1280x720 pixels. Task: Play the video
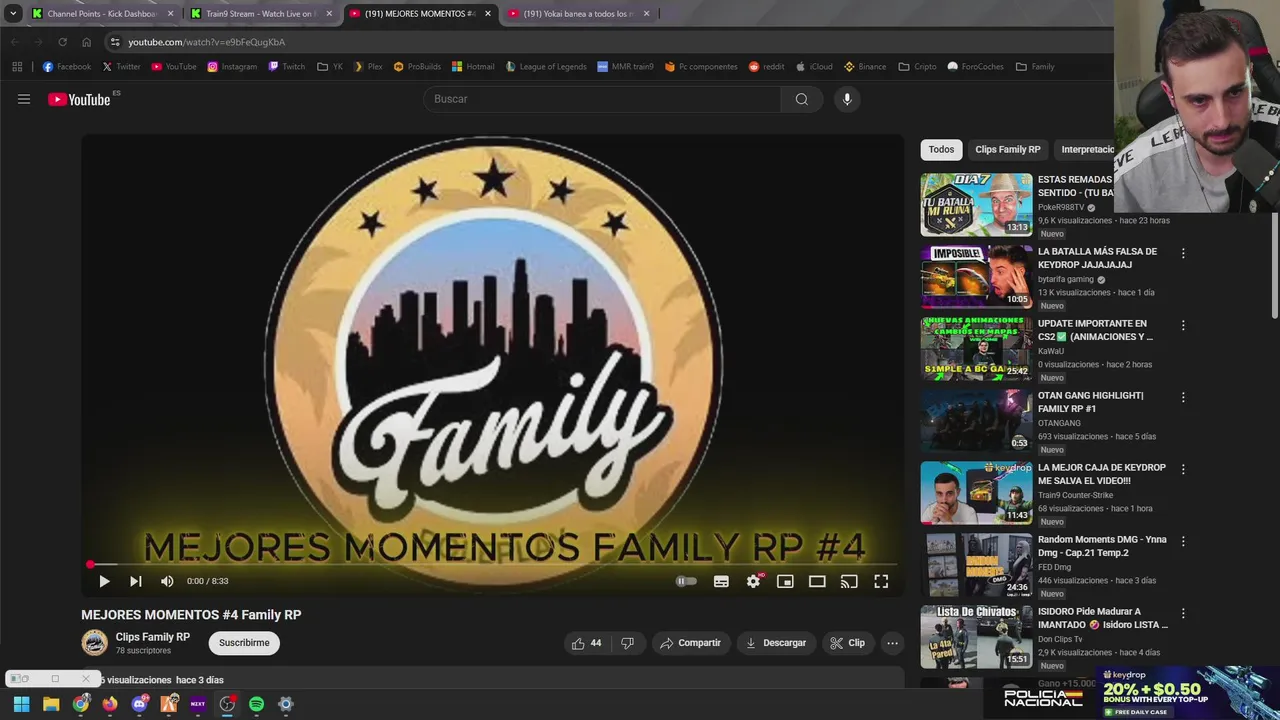coord(104,581)
